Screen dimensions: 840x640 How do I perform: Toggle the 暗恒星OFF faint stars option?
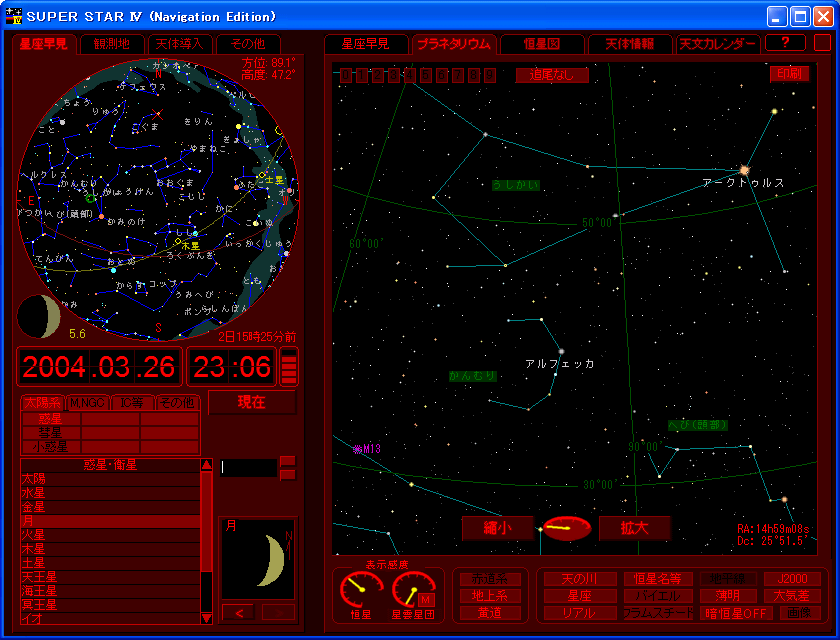tap(735, 613)
